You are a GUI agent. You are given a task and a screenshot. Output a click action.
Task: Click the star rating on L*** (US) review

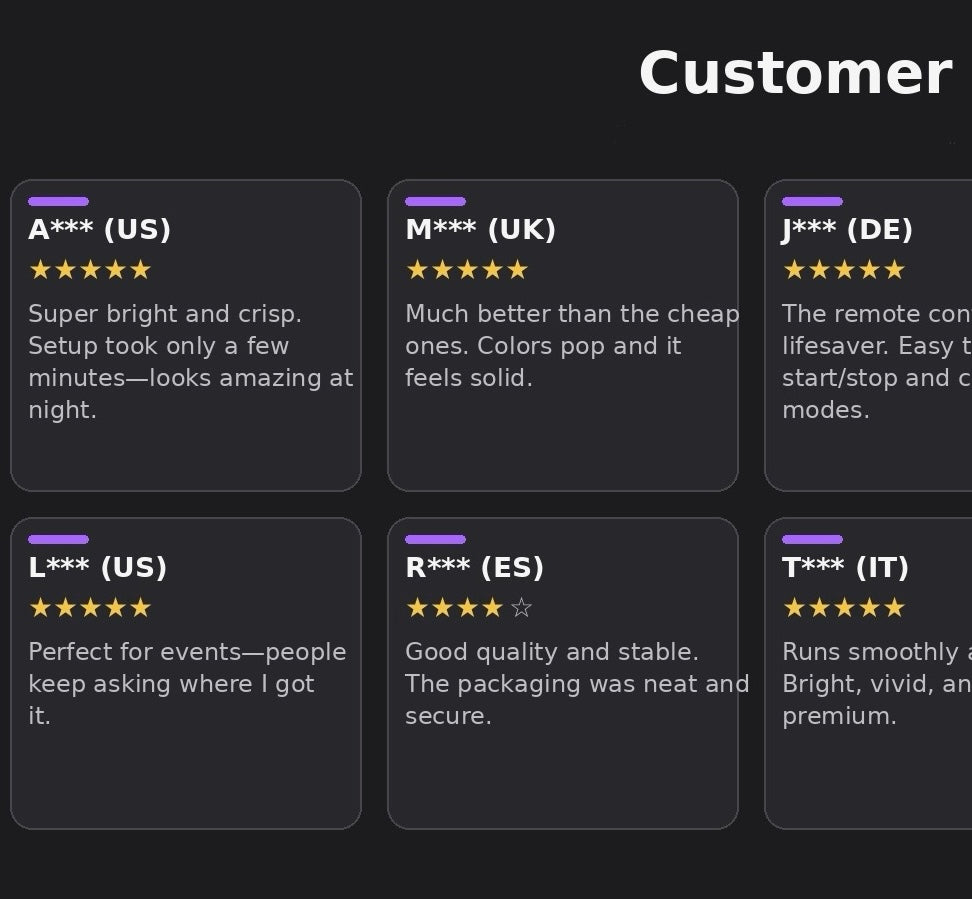90,608
